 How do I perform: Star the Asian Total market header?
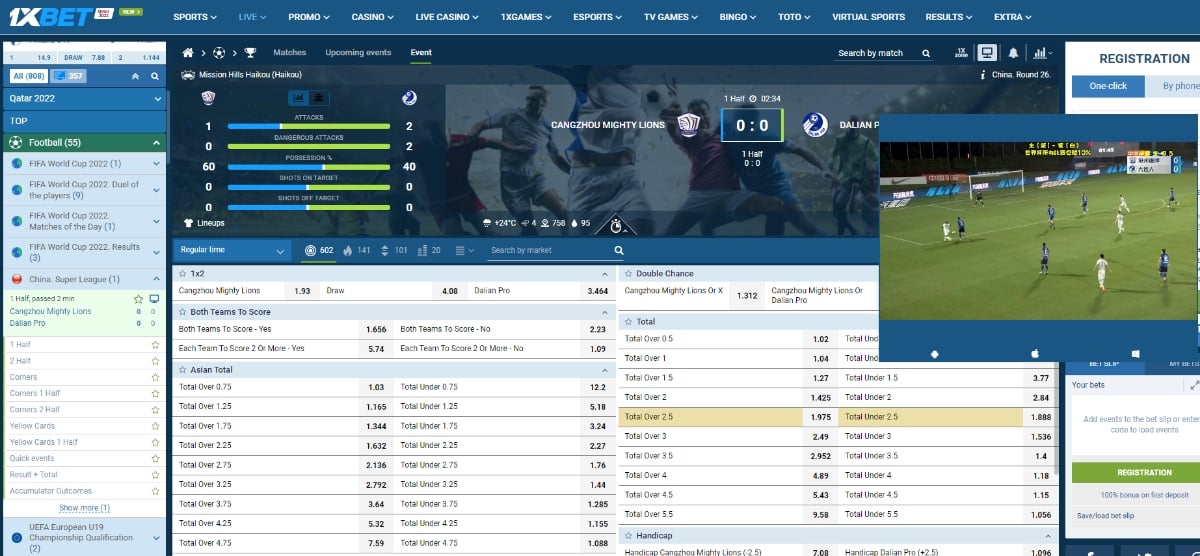182,370
